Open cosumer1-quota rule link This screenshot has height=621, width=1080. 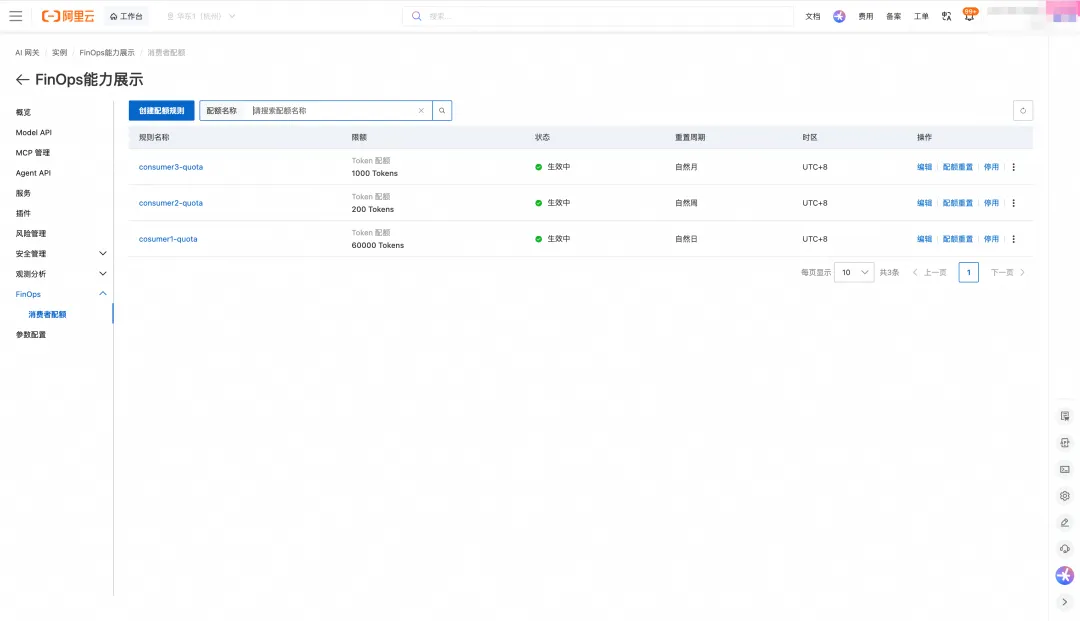point(168,239)
